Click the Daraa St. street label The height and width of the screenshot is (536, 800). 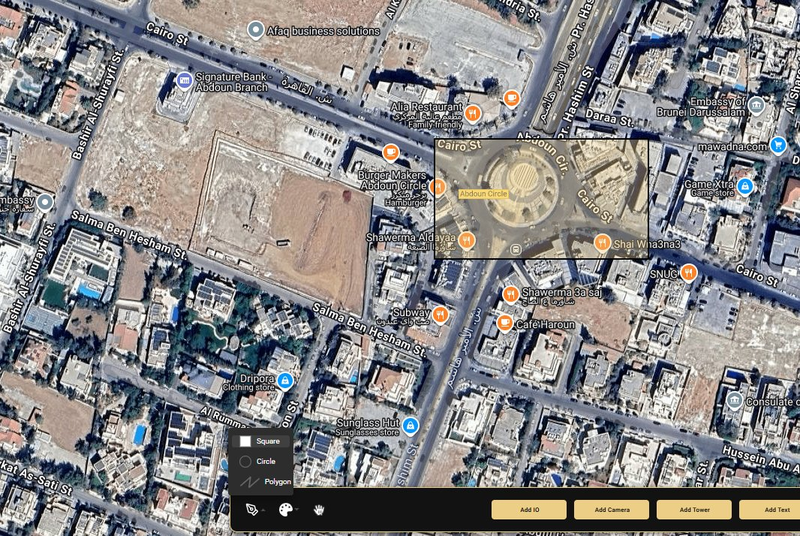[610, 118]
